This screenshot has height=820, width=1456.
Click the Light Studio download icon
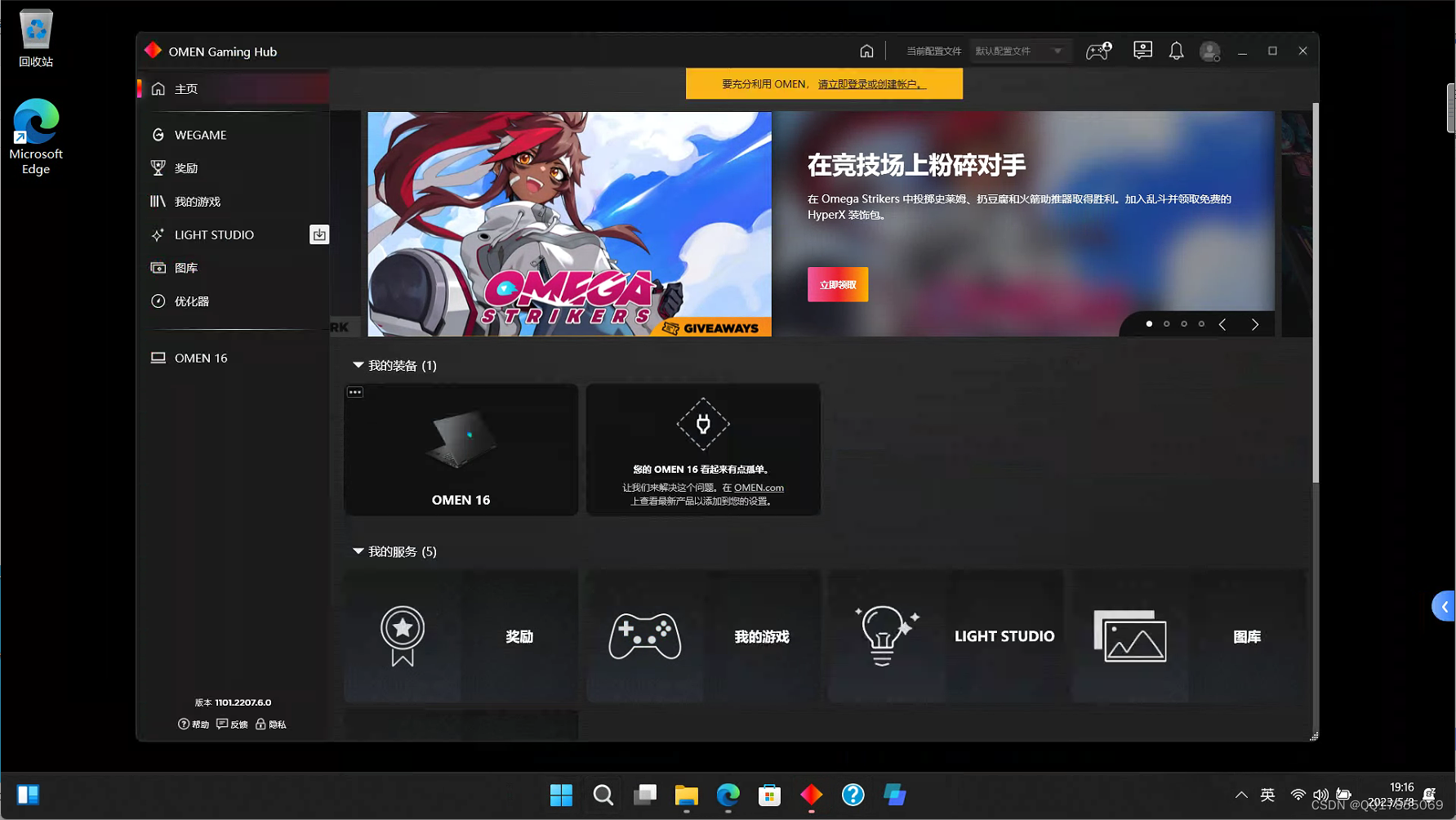point(319,234)
